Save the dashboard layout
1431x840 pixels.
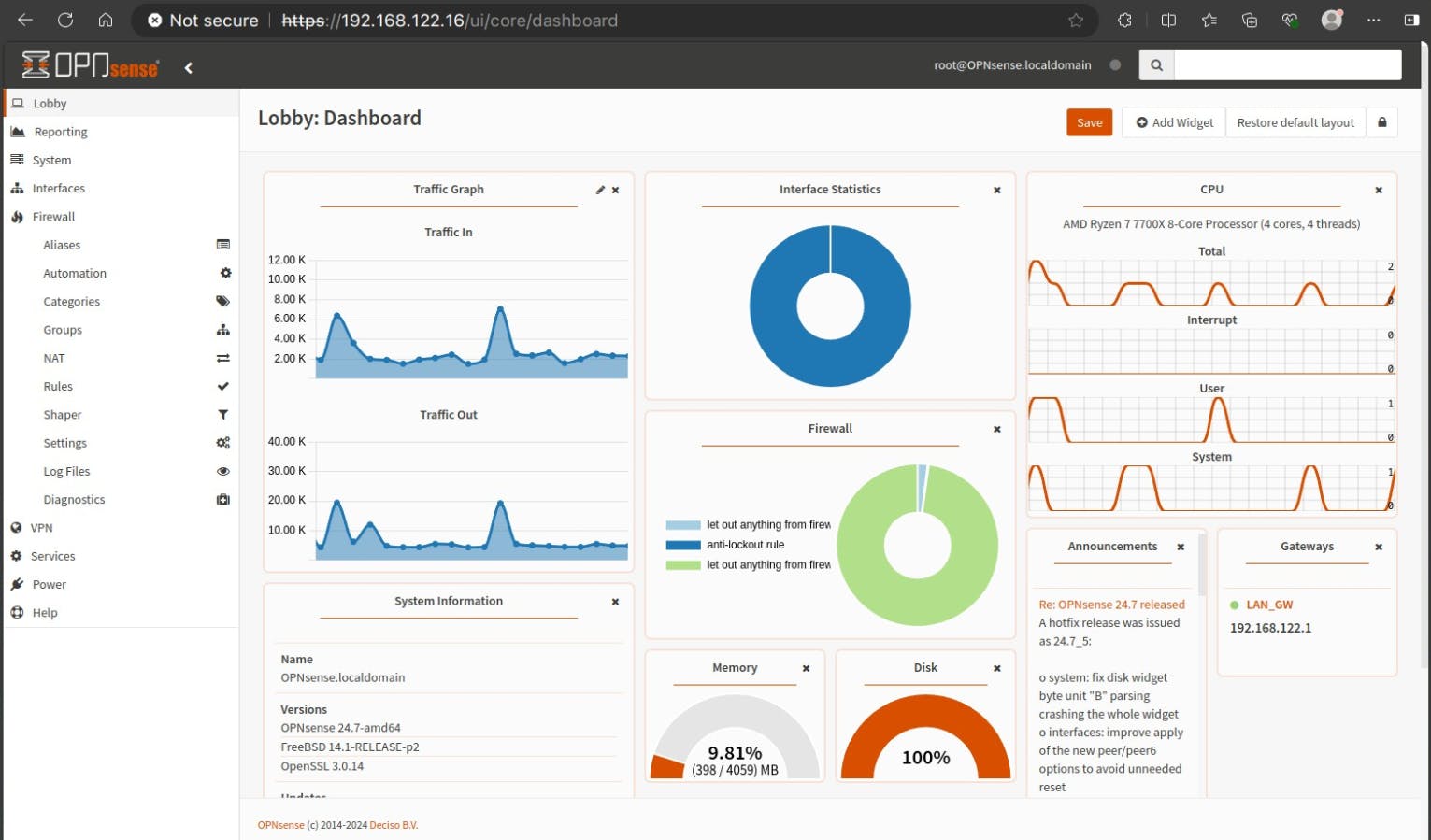pos(1089,122)
